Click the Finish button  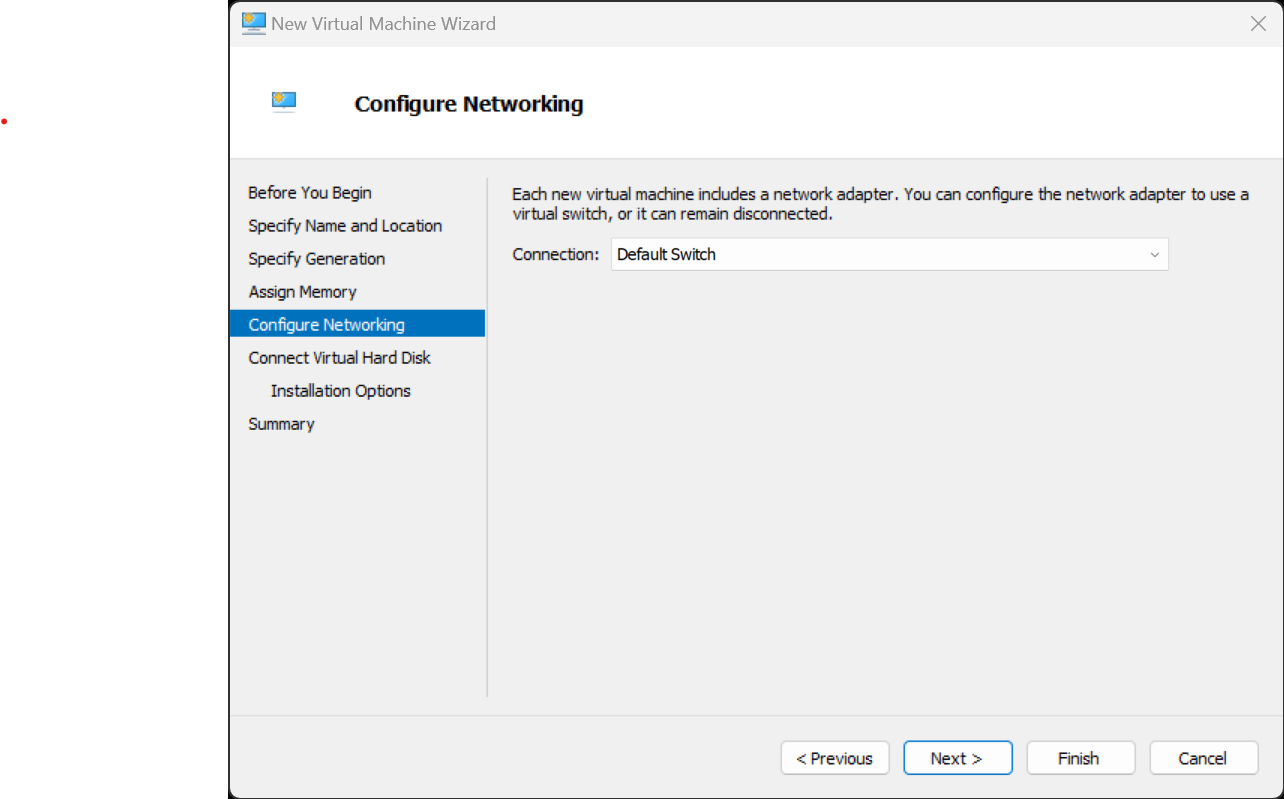(1081, 758)
